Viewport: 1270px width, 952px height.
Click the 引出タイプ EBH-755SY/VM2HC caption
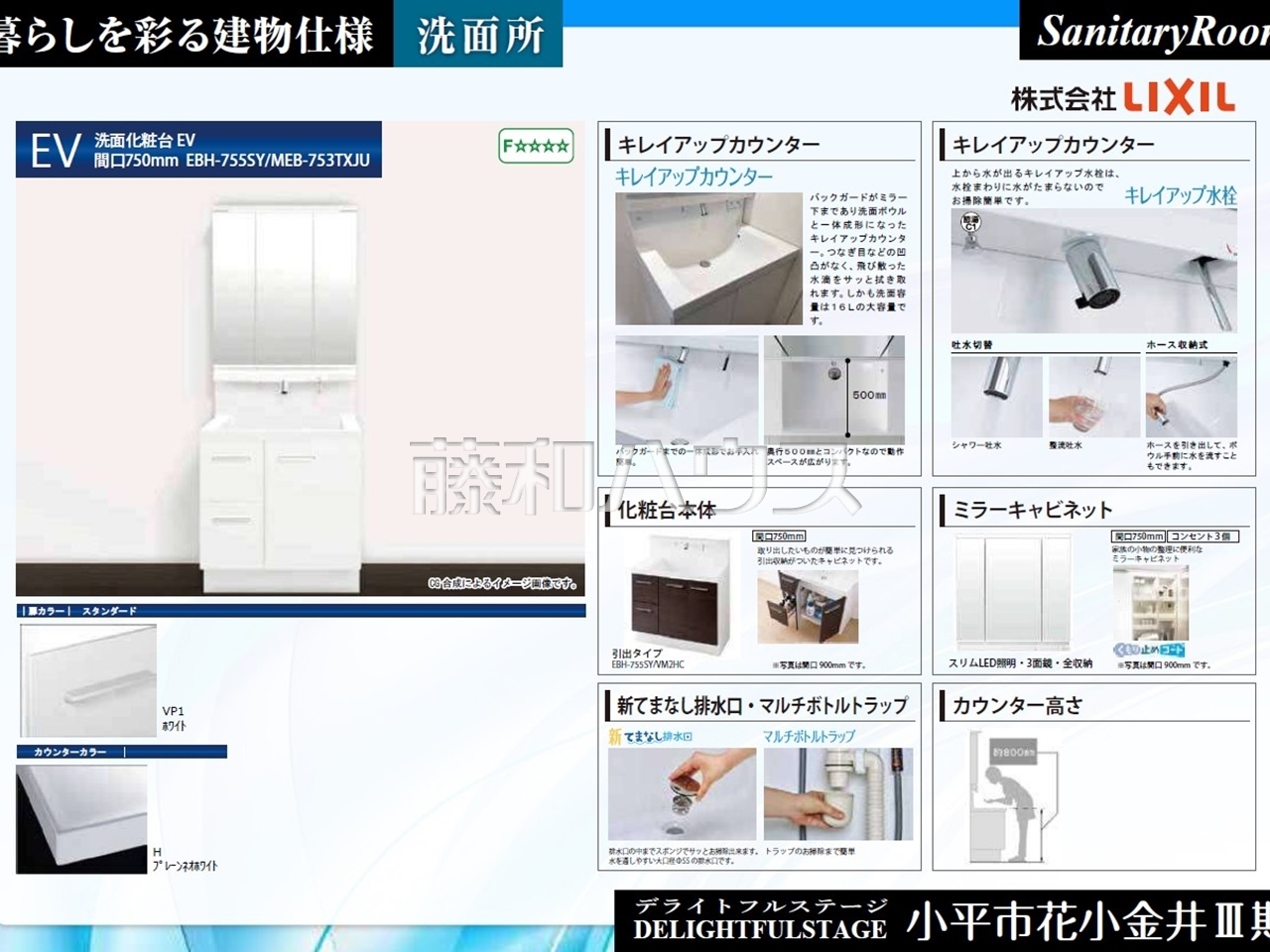(x=648, y=658)
